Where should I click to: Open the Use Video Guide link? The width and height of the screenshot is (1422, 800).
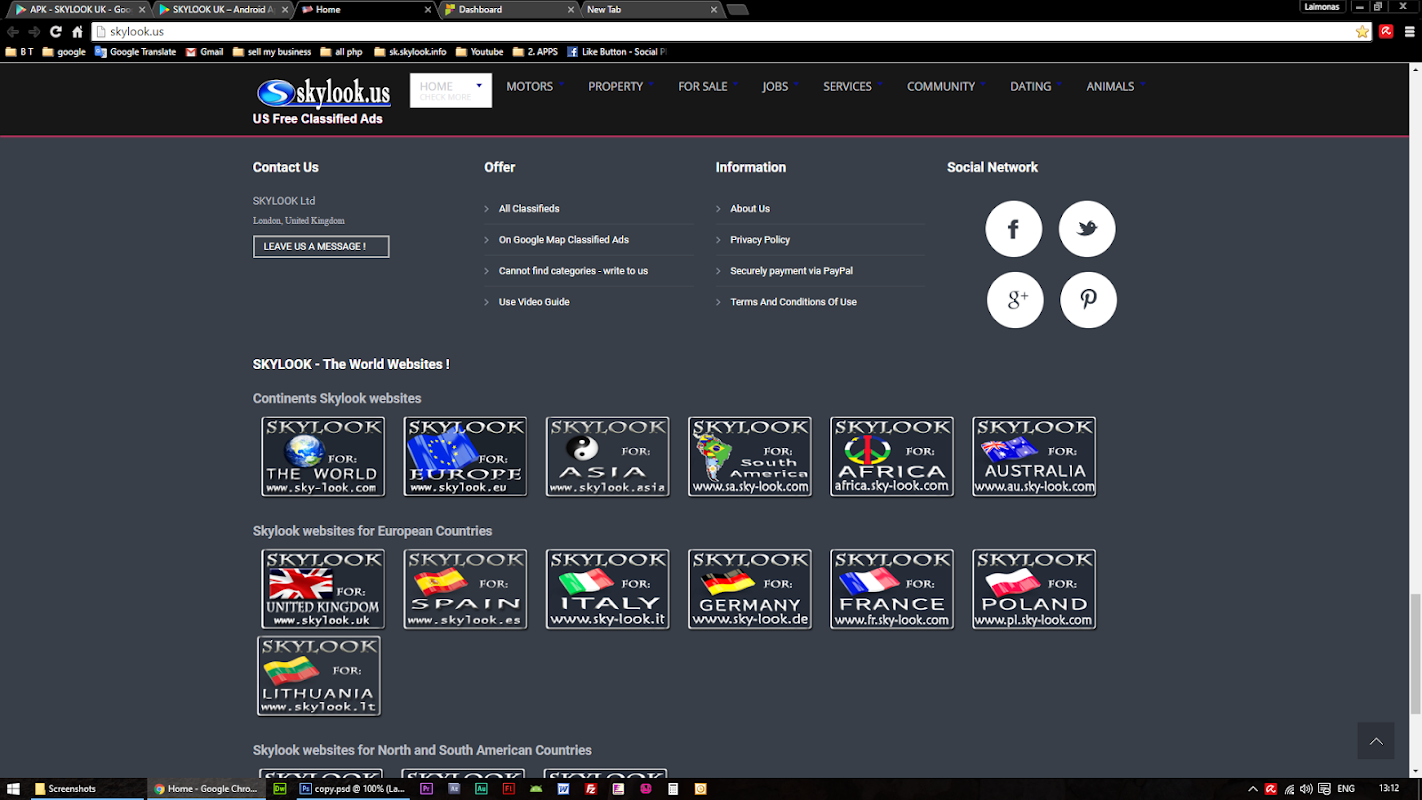534,302
